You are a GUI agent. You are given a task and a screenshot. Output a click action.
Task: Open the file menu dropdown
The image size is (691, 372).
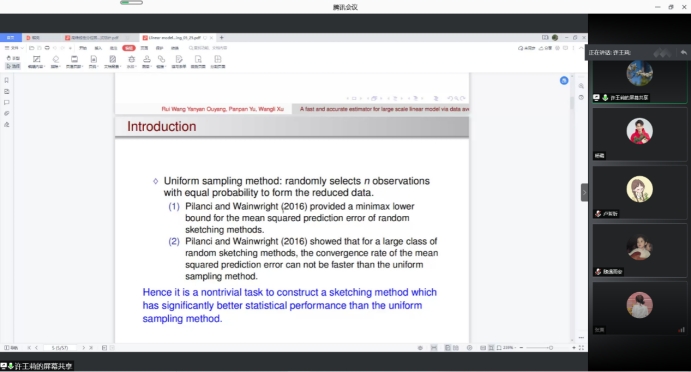click(x=14, y=48)
